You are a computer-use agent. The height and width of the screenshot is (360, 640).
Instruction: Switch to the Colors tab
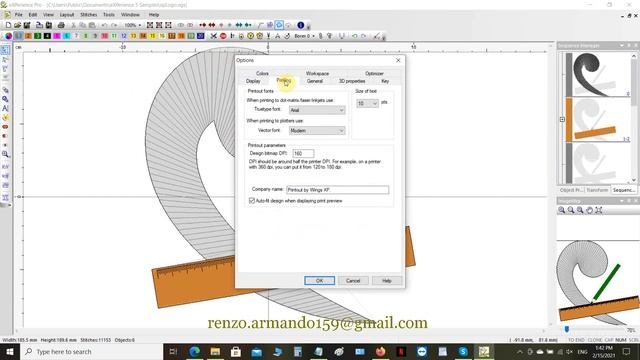pos(262,73)
